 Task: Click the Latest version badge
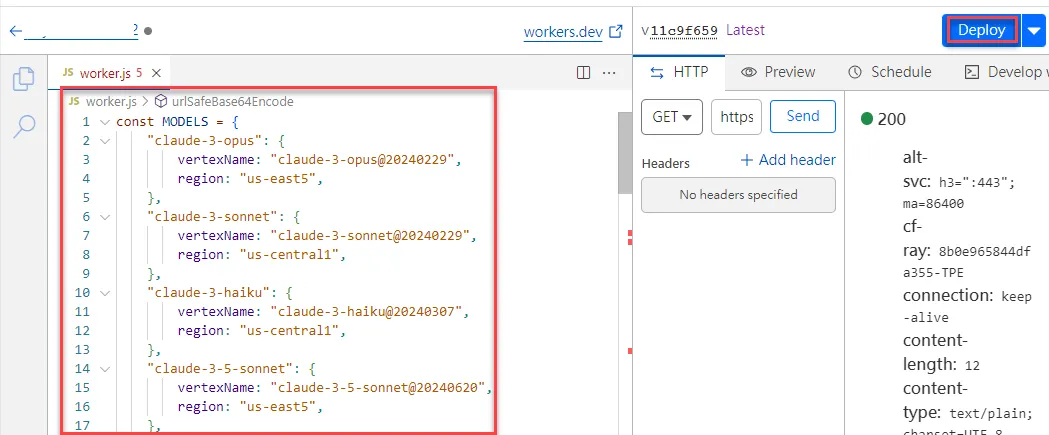tap(745, 30)
